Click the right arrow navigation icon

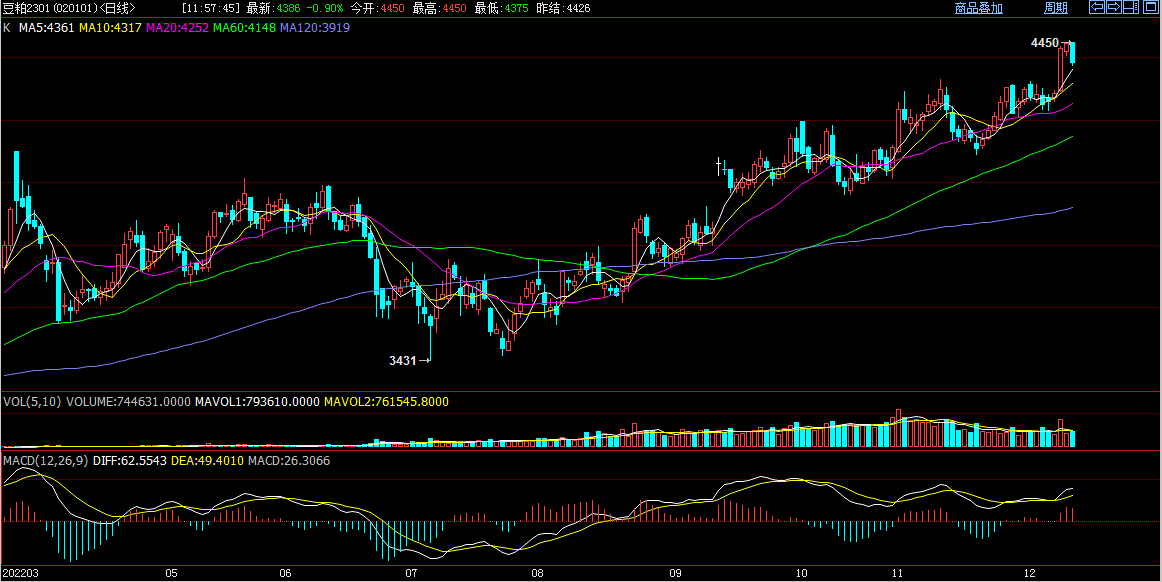tap(1113, 7)
